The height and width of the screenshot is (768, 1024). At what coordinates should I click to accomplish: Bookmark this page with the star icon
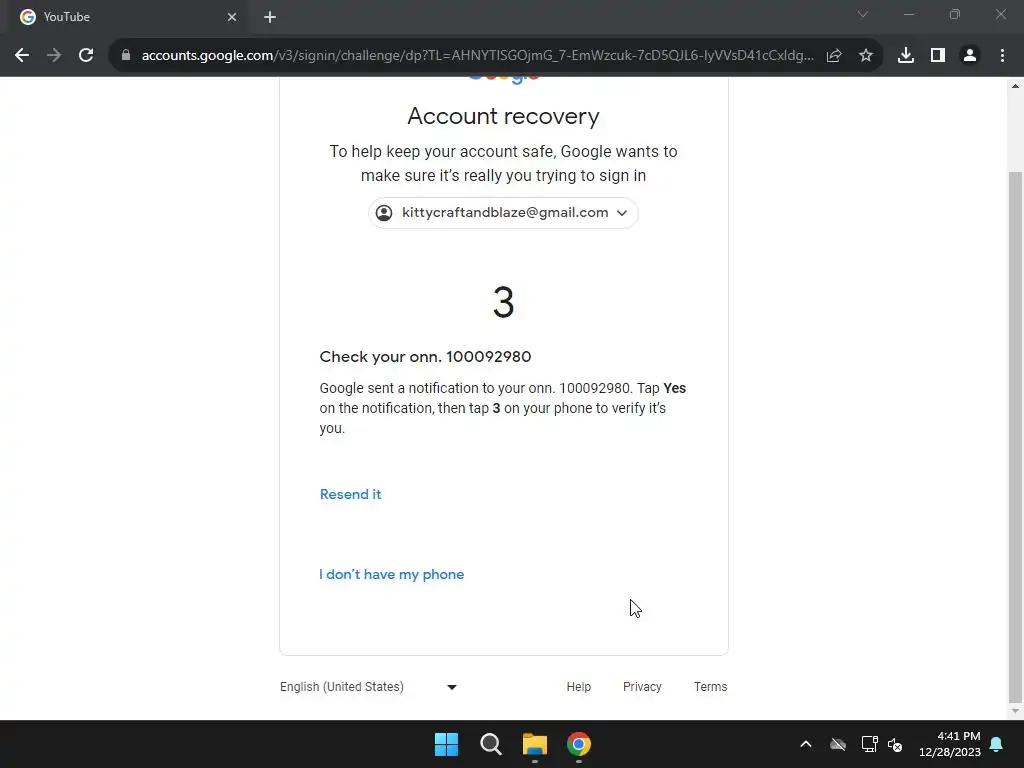[866, 56]
